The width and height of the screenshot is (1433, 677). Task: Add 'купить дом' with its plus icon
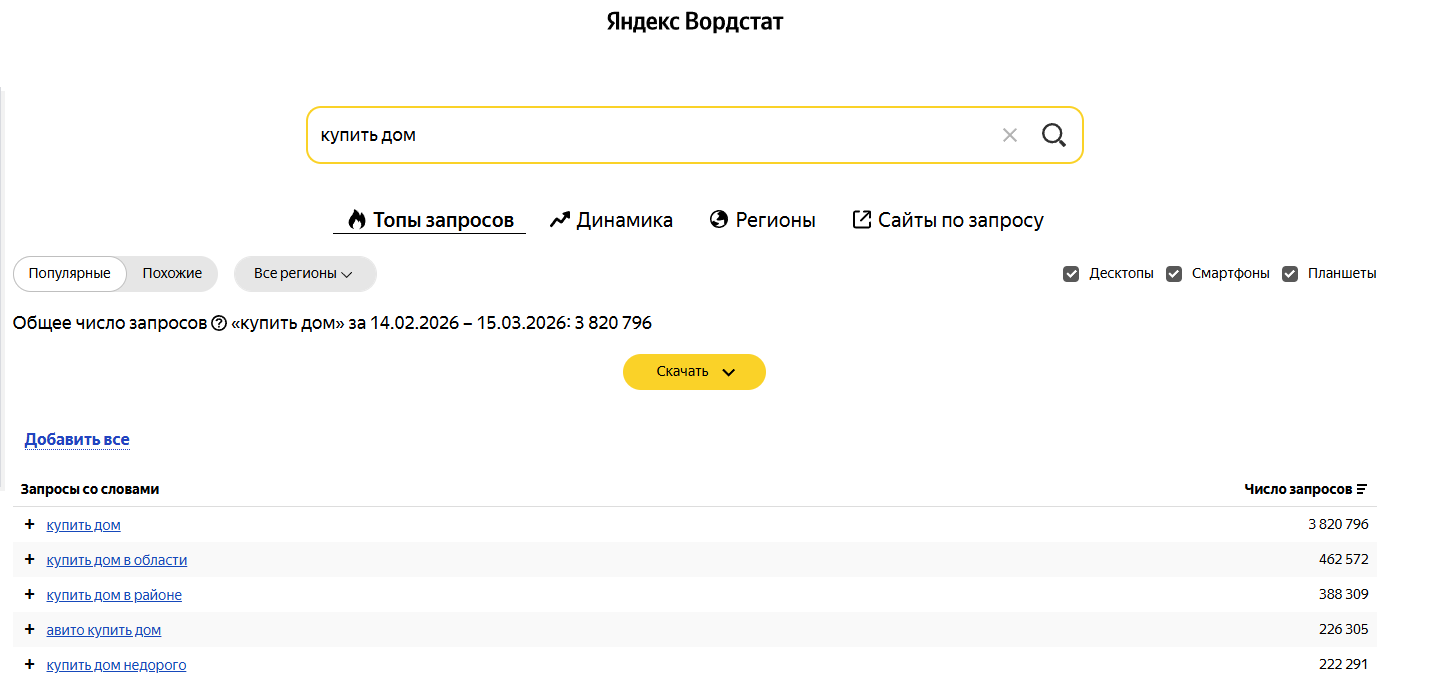(x=29, y=524)
